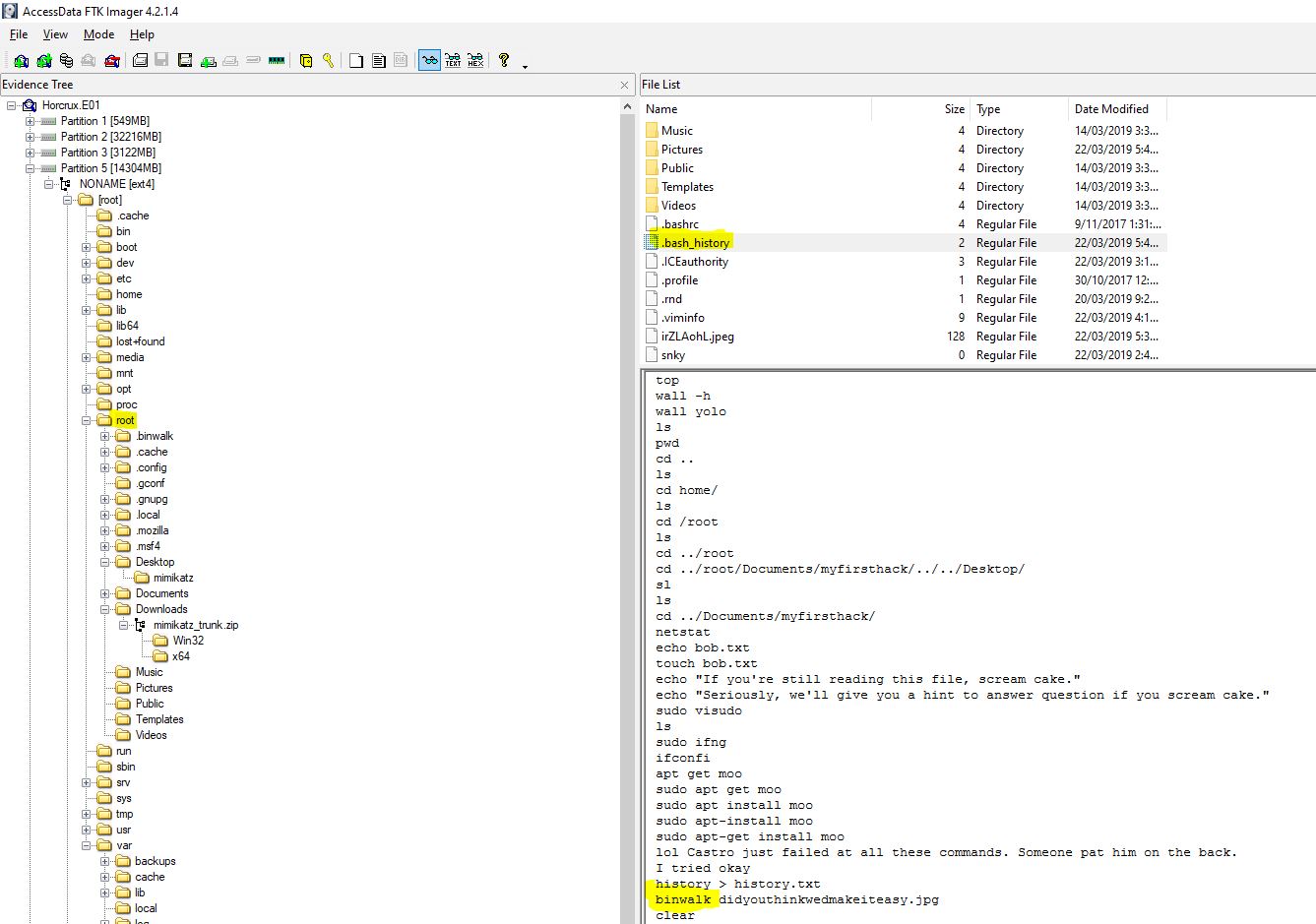Select the home folder in tree
This screenshot has height=924, width=1316.
(129, 294)
